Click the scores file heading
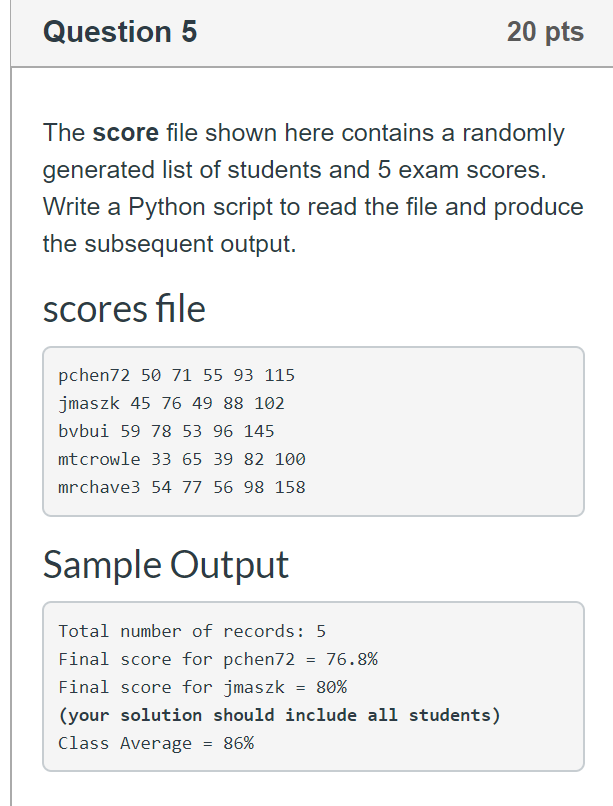Screen dimensions: 613x806 click(x=124, y=309)
